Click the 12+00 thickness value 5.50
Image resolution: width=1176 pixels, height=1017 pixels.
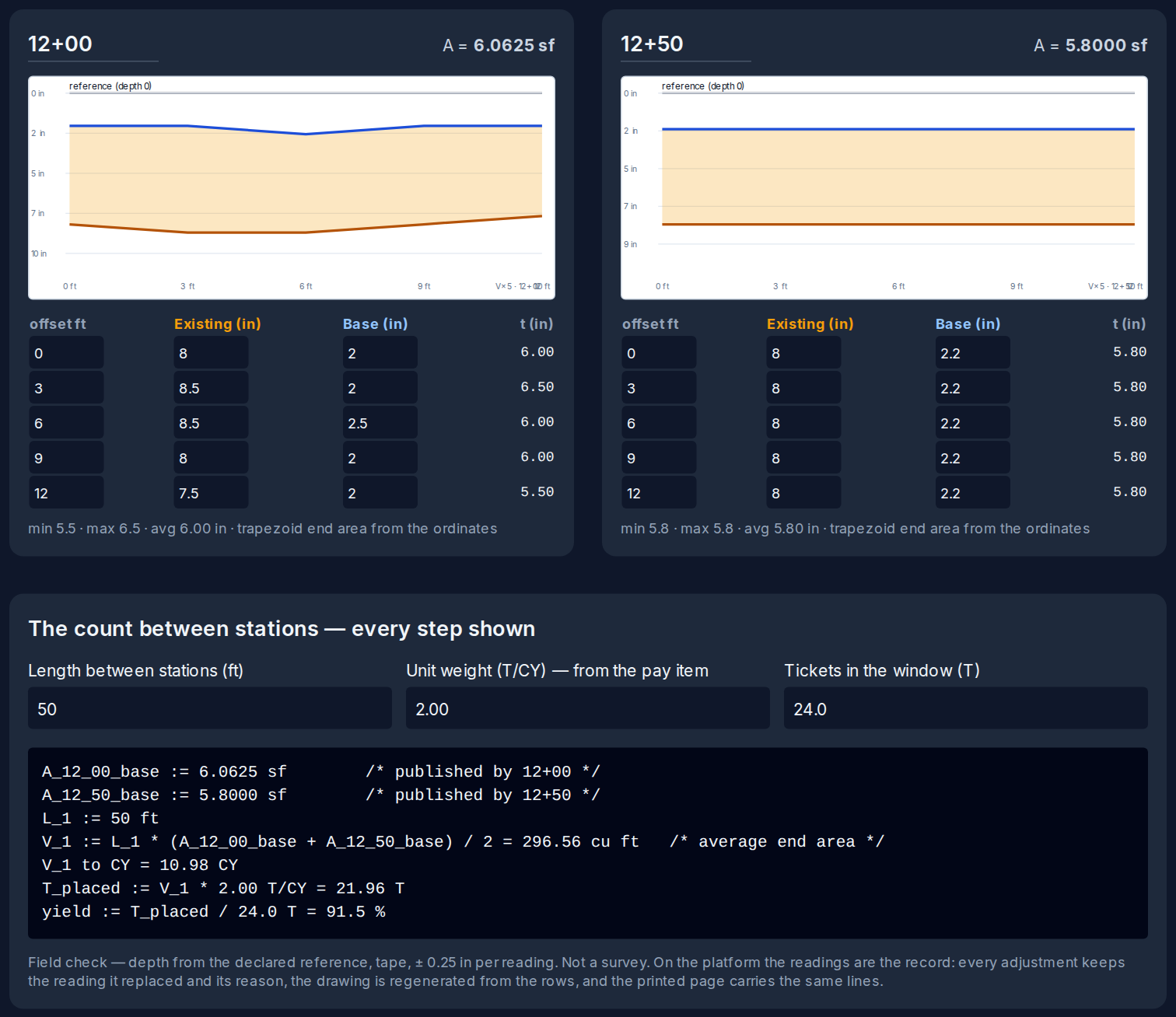tap(537, 491)
